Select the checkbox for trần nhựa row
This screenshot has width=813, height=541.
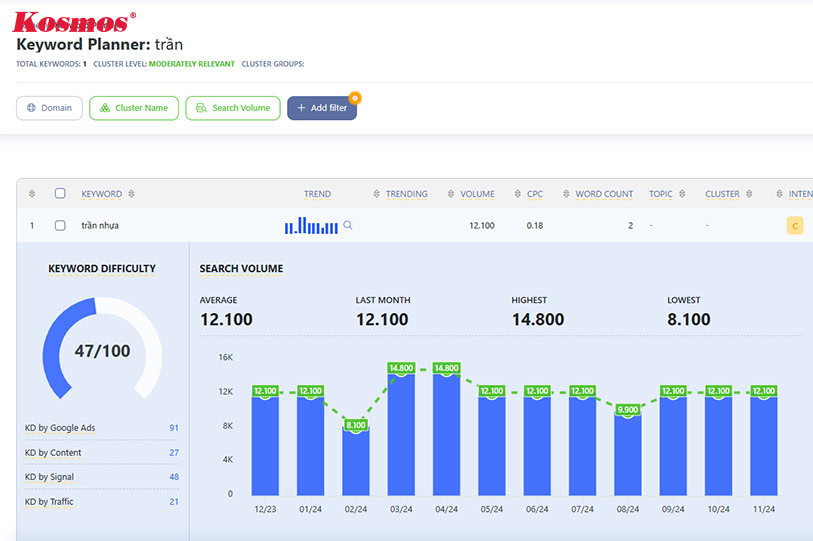(x=60, y=225)
